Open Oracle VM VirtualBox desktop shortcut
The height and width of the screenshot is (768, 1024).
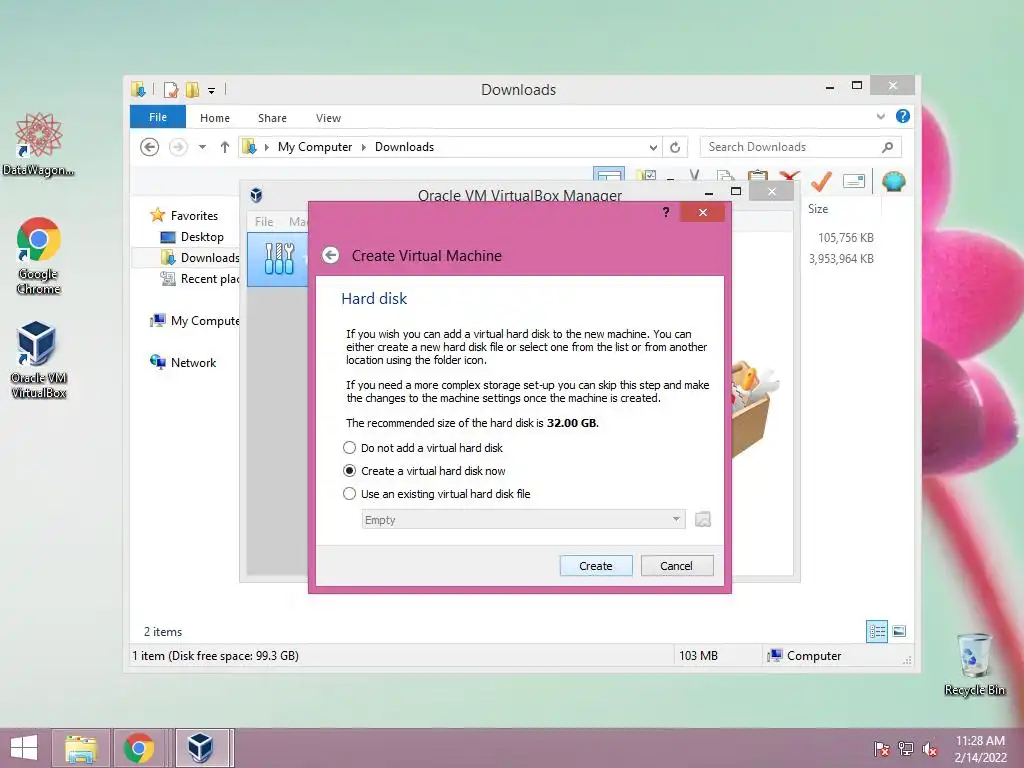pyautogui.click(x=39, y=360)
